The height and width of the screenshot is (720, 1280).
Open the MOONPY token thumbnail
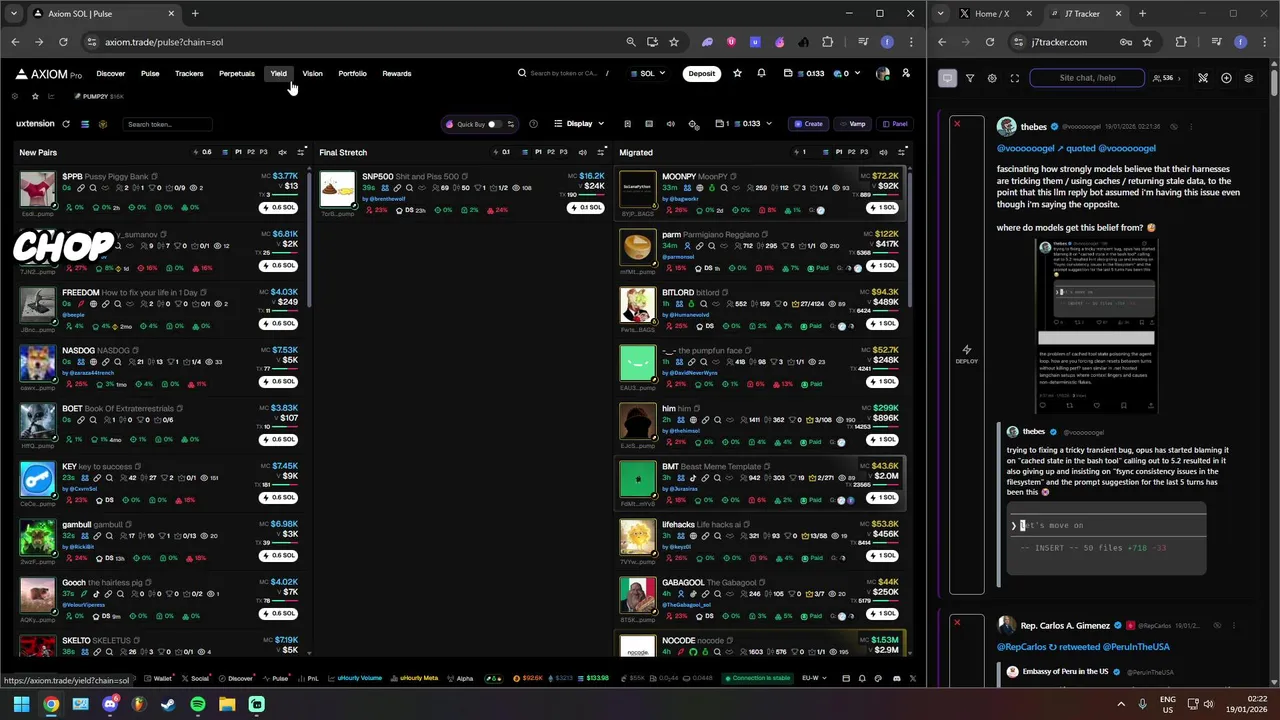pos(638,189)
